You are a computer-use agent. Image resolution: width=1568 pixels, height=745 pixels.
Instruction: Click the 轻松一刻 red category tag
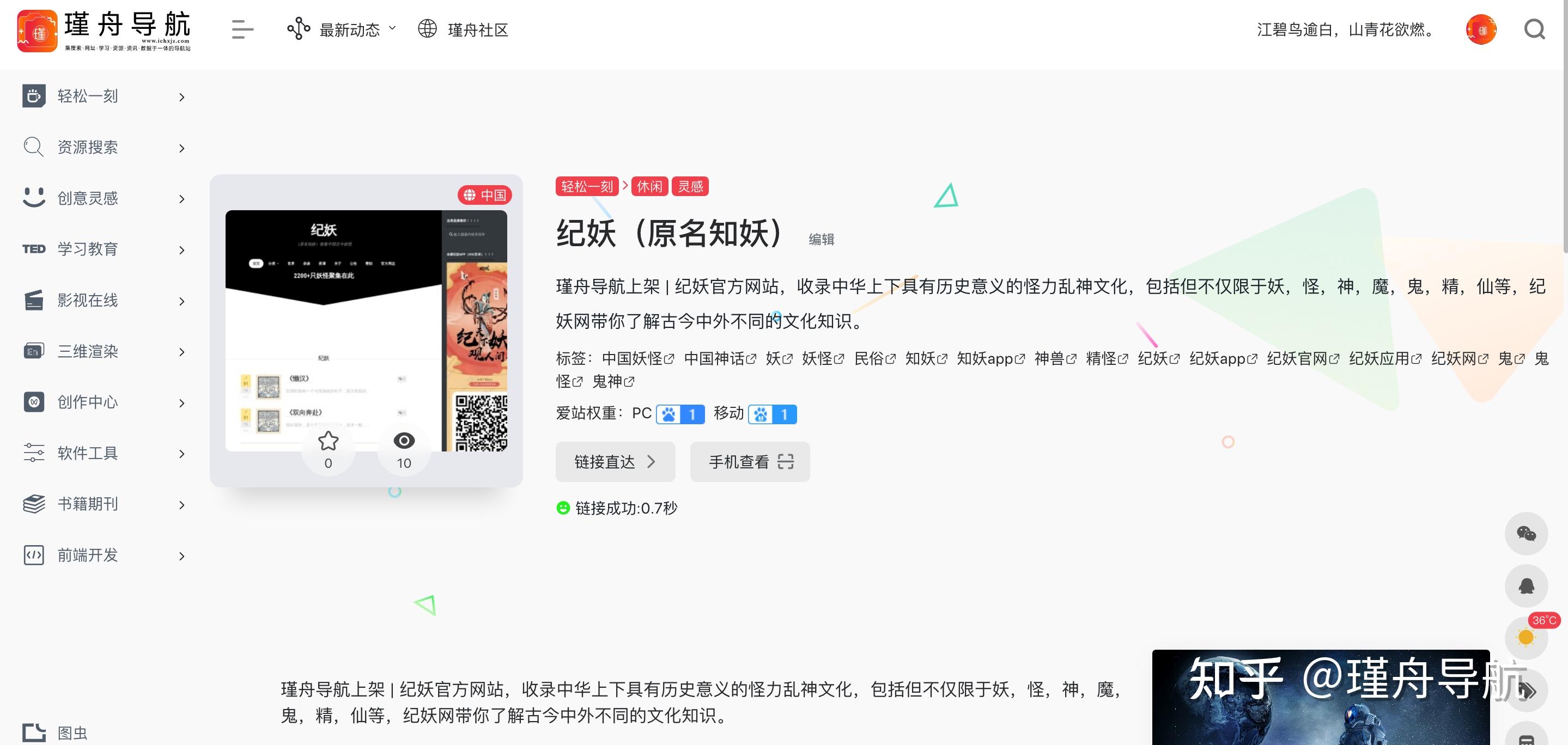pyautogui.click(x=587, y=186)
